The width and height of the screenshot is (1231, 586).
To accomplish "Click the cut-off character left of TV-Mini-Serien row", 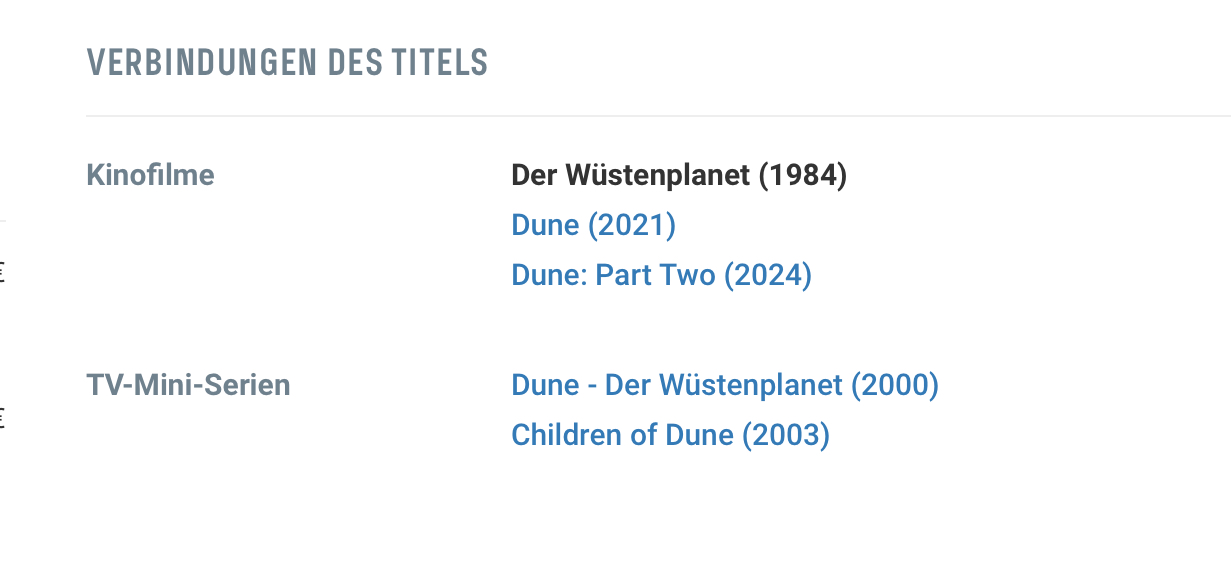I will click(x=3, y=417).
